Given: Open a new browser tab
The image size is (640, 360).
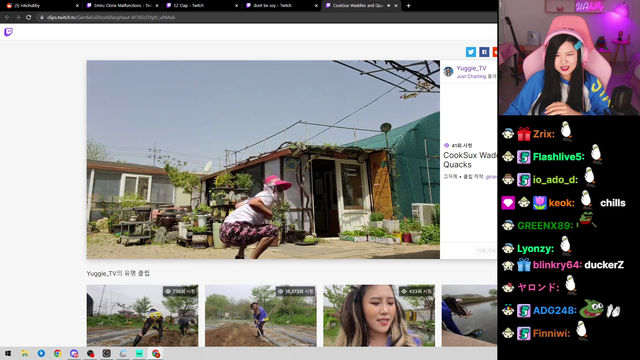Looking at the screenshot, I should tap(409, 6).
